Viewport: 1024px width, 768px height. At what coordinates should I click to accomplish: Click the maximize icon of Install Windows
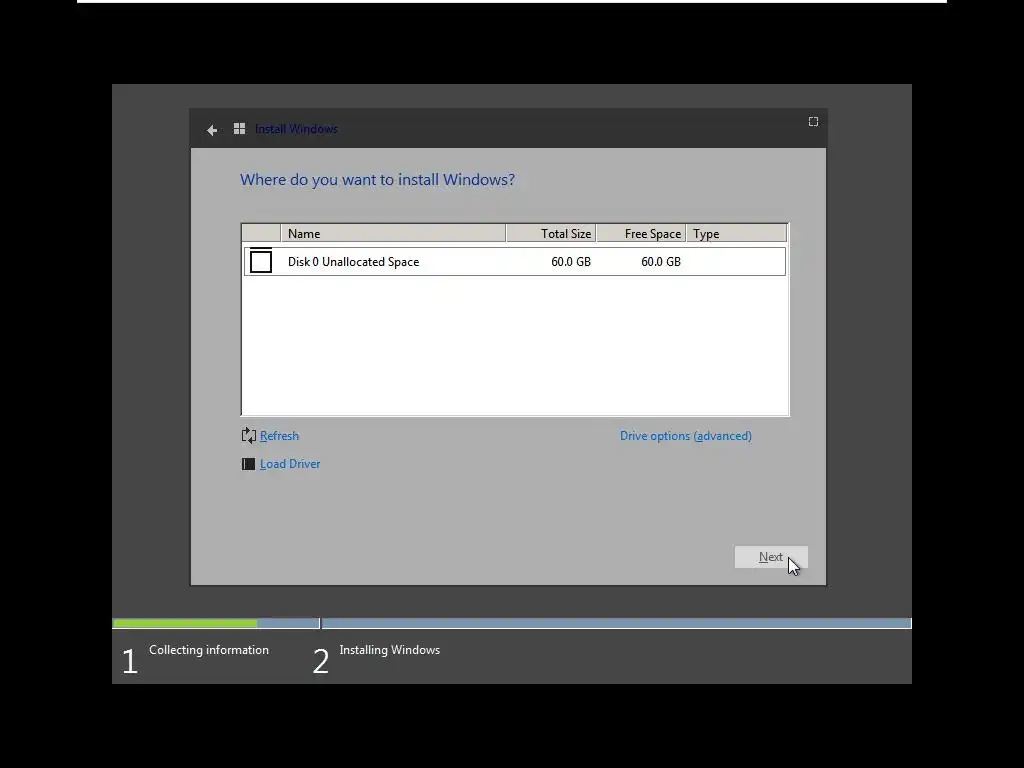pyautogui.click(x=813, y=121)
